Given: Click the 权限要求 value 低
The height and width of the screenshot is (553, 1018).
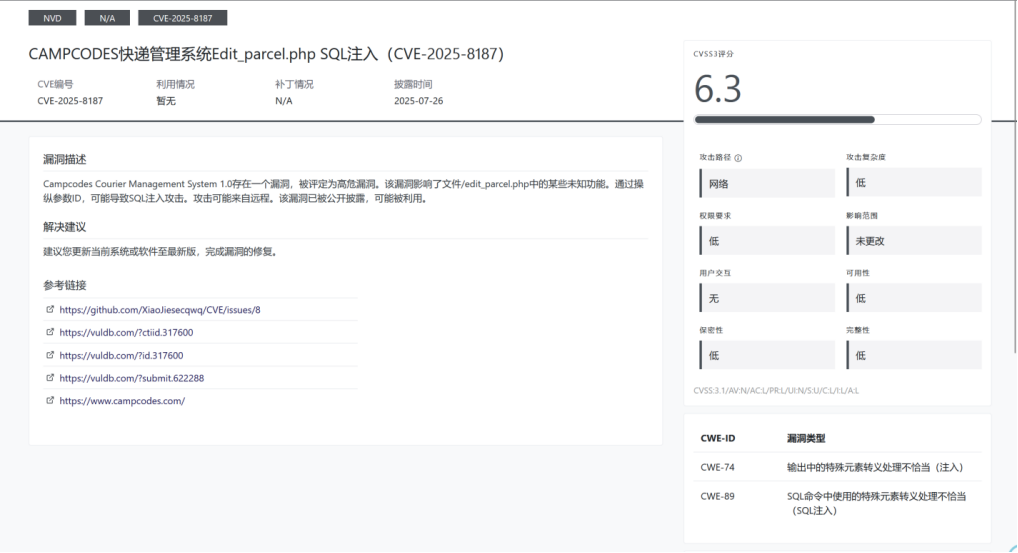Looking at the screenshot, I should click(767, 241).
